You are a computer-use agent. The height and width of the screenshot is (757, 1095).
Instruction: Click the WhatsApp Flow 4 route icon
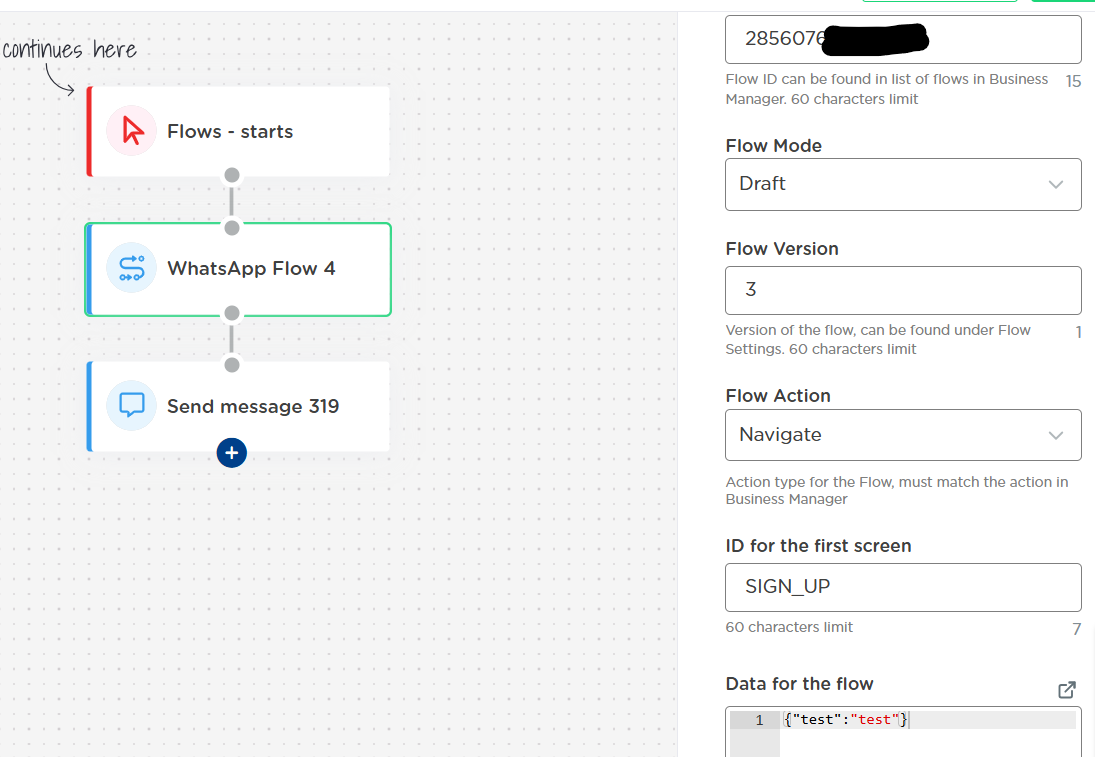pos(131,267)
